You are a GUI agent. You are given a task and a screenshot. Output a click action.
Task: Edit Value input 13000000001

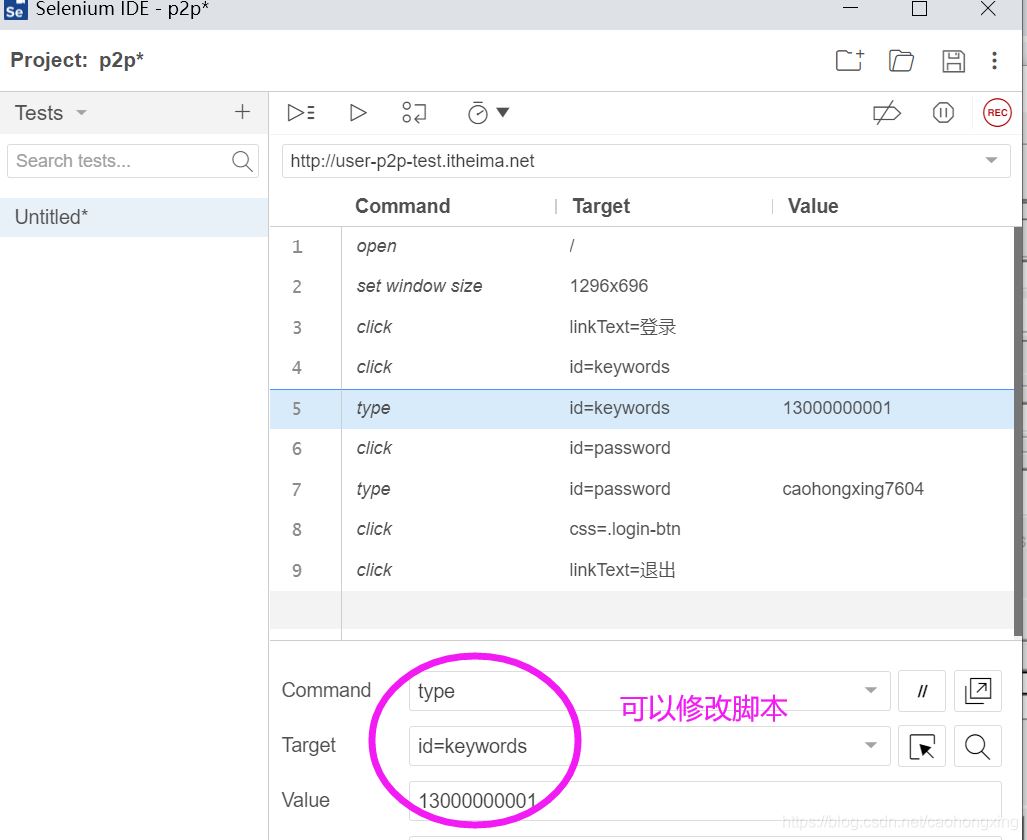[x=705, y=800]
